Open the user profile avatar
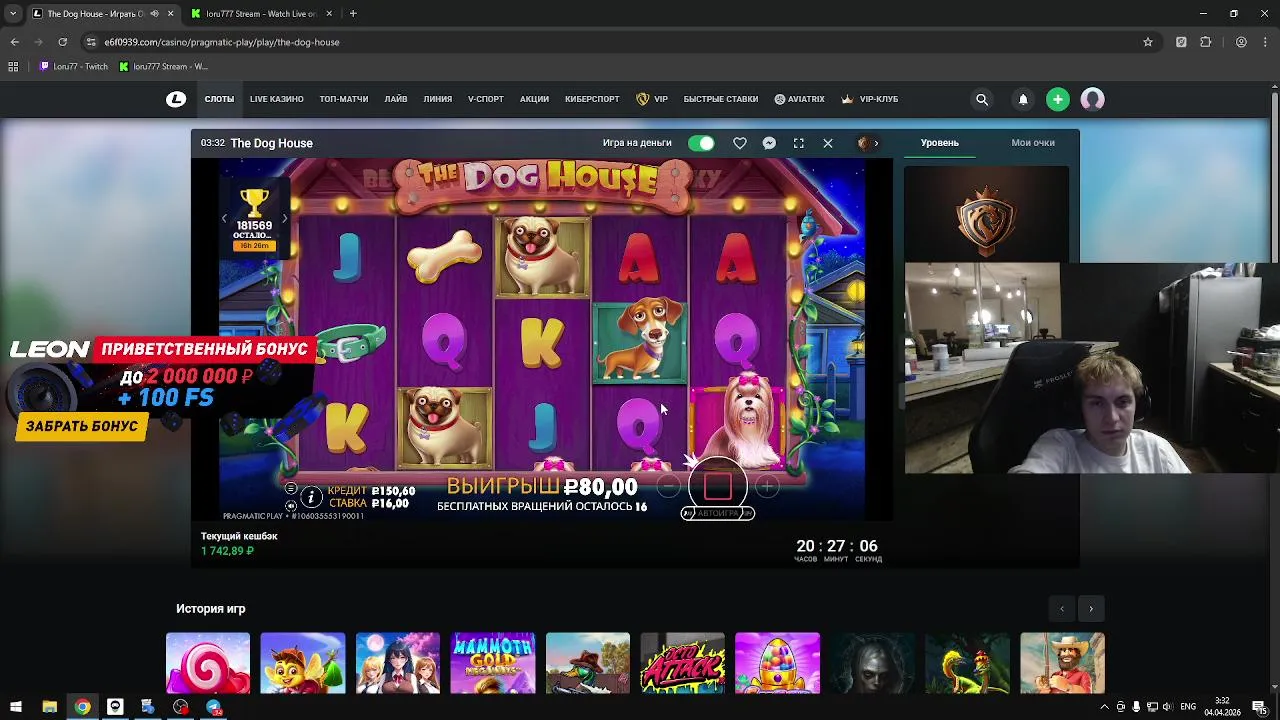The width and height of the screenshot is (1280, 720). tap(1092, 99)
